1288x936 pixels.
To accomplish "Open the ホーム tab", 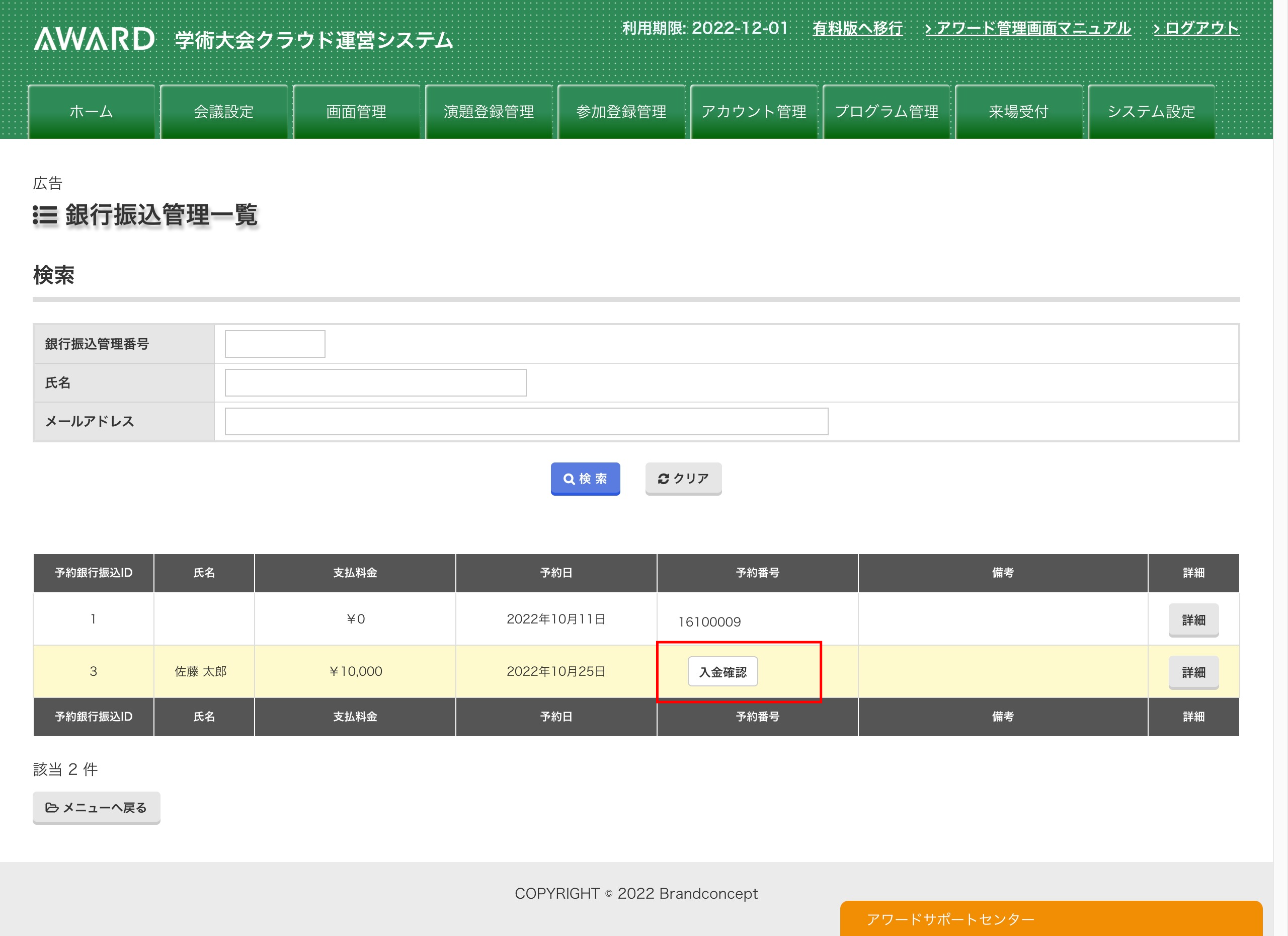I will tap(92, 112).
